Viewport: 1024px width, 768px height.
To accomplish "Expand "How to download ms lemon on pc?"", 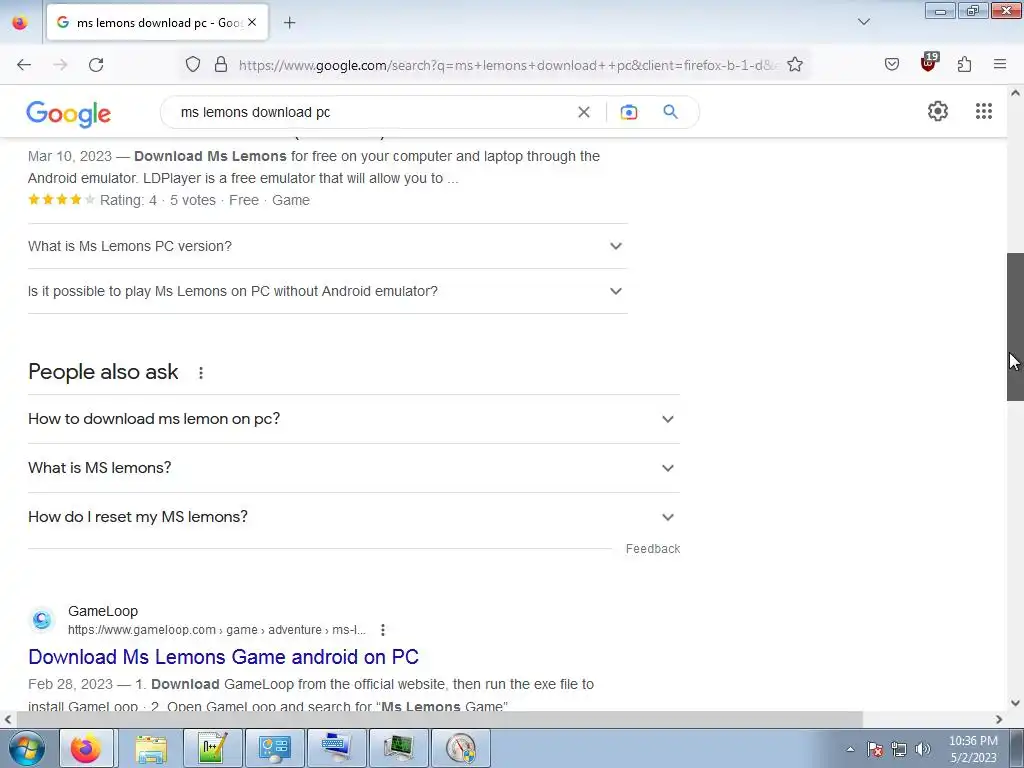I will point(353,419).
